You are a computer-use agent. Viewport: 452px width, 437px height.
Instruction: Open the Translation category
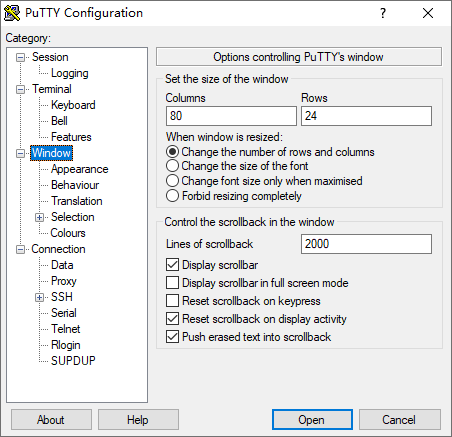click(x=77, y=201)
